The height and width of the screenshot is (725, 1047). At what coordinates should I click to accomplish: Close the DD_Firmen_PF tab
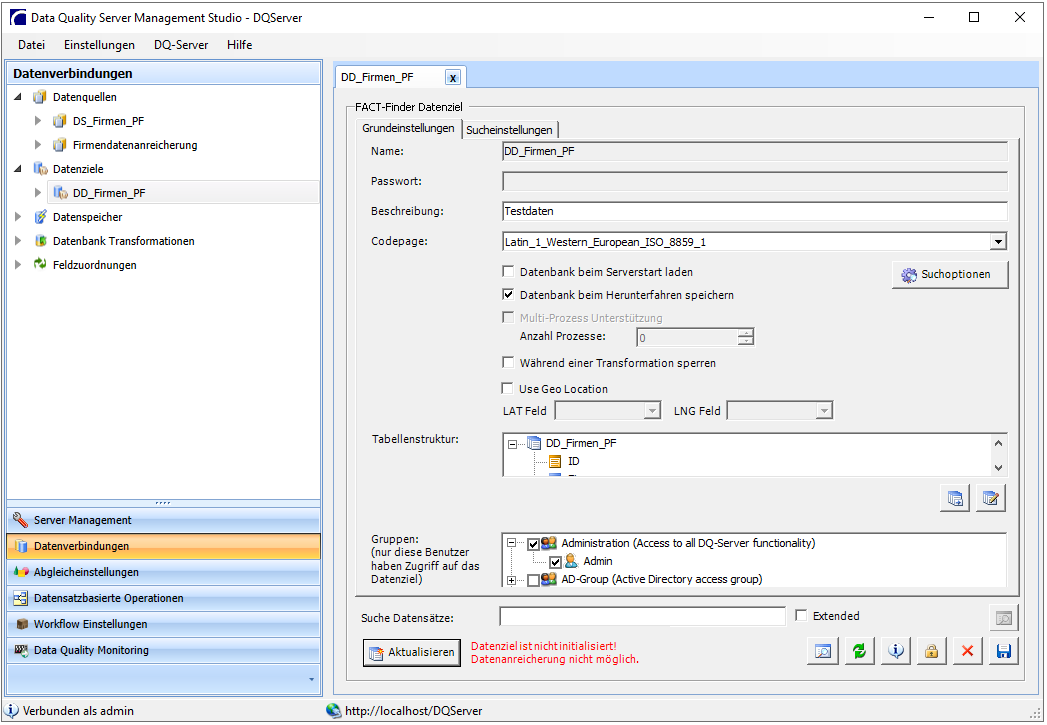click(453, 78)
